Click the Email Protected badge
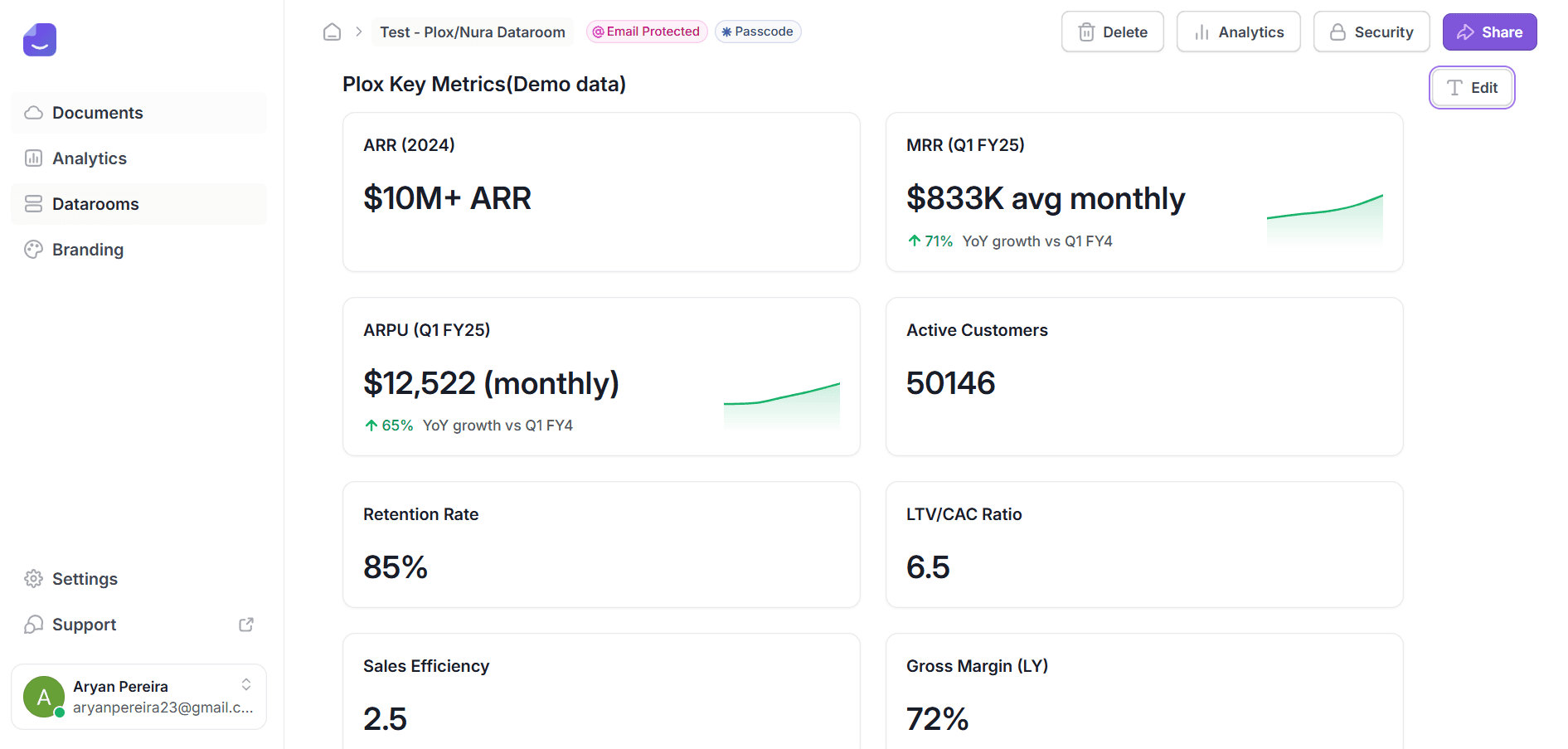The height and width of the screenshot is (749, 1568). coord(647,32)
